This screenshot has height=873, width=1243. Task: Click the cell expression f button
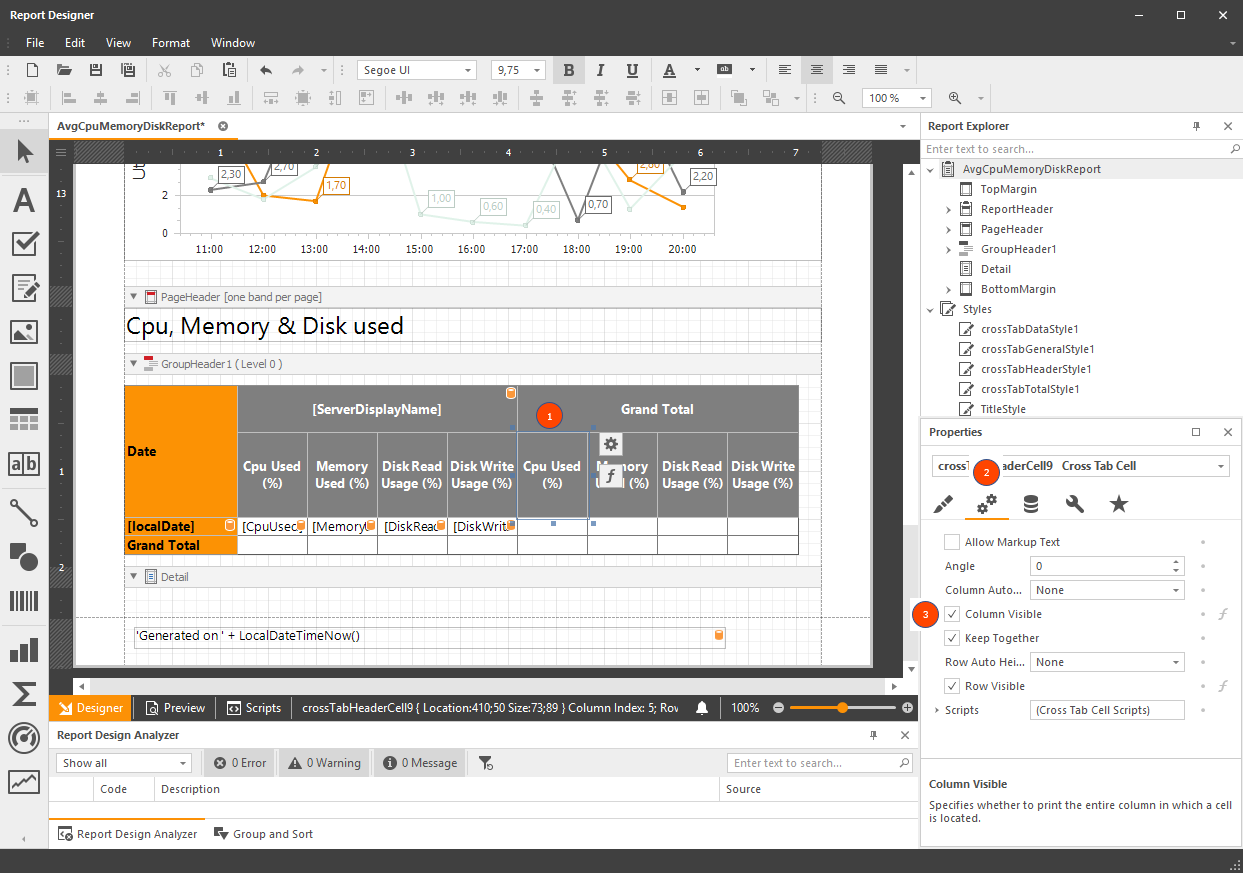click(x=611, y=476)
